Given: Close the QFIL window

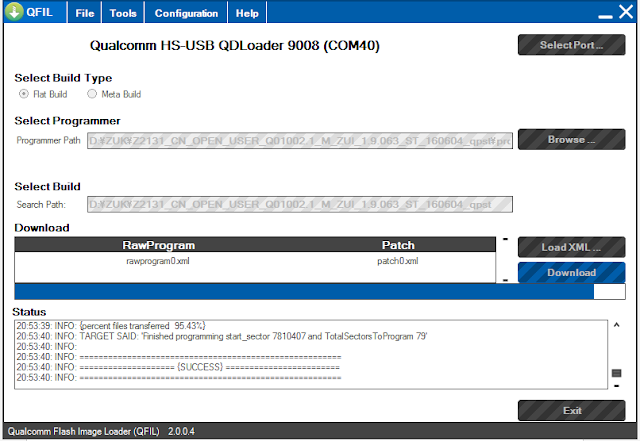Looking at the screenshot, I should (626, 12).
